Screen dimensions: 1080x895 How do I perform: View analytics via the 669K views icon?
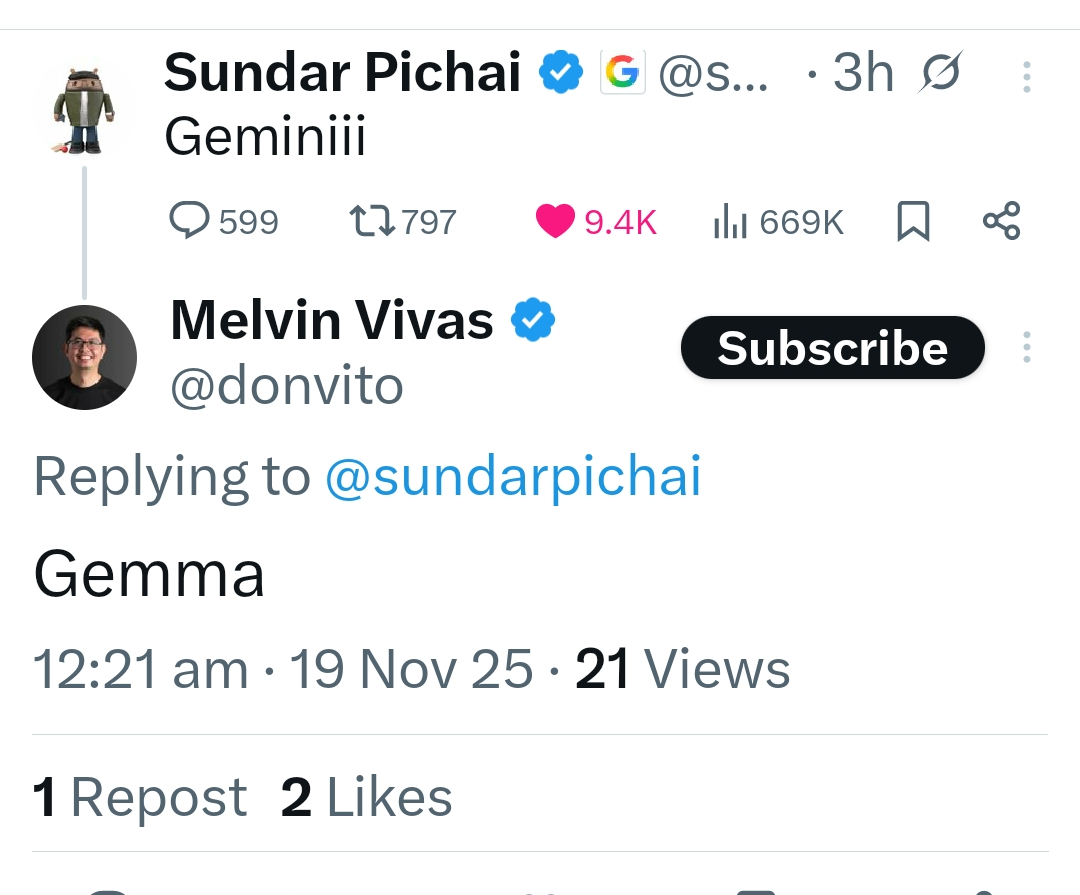[730, 221]
